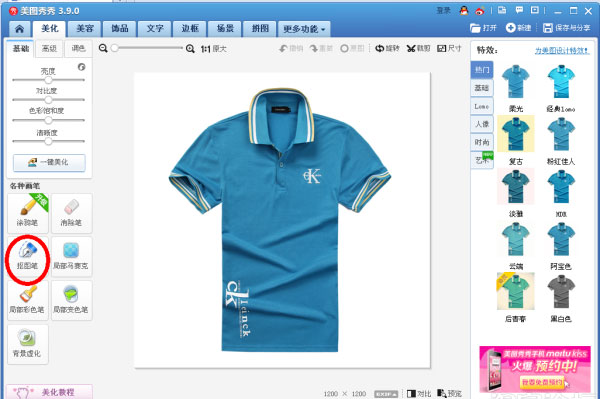Select the 涂鸦笔 doodle brush tool
The image size is (600, 399).
click(28, 213)
